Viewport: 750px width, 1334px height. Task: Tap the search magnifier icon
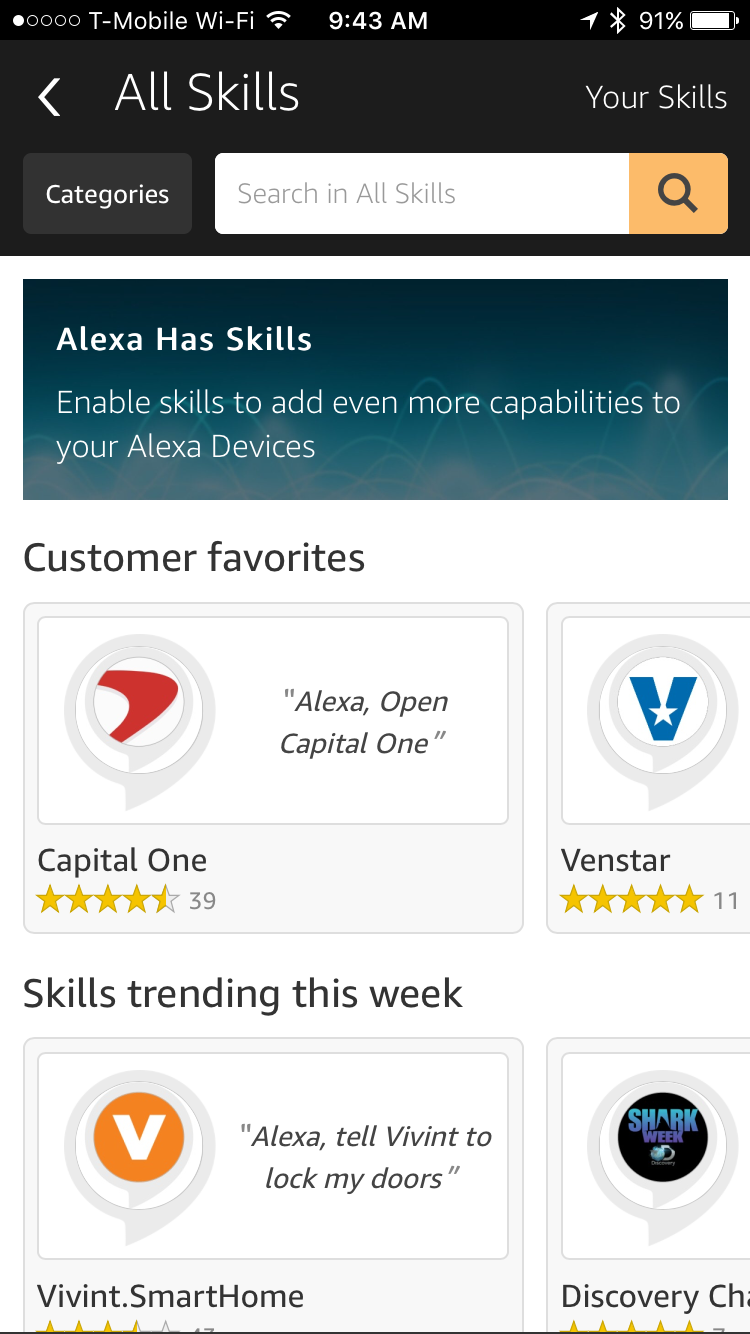pos(678,193)
